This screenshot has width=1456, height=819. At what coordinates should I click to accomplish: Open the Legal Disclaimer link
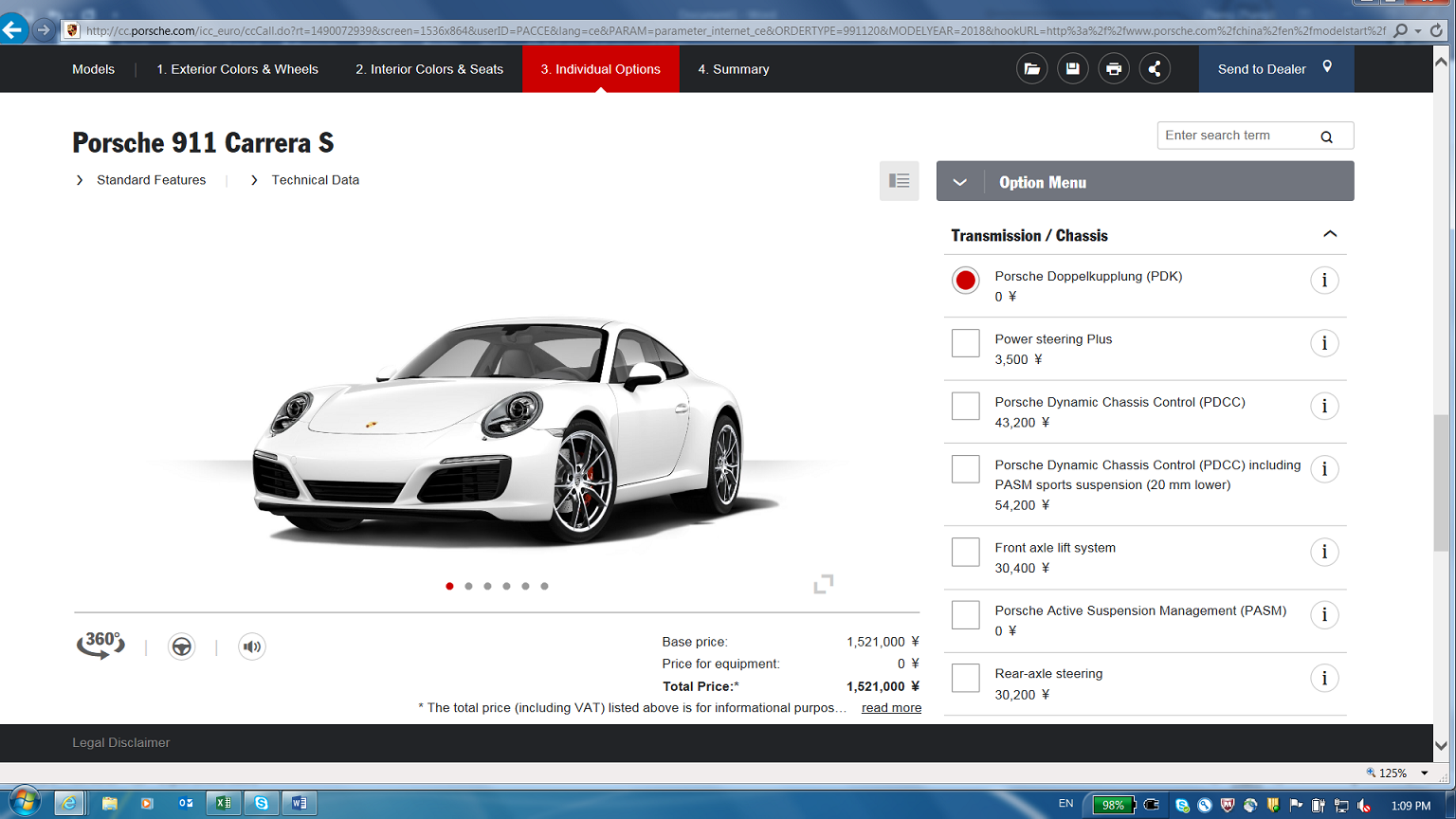tap(121, 743)
